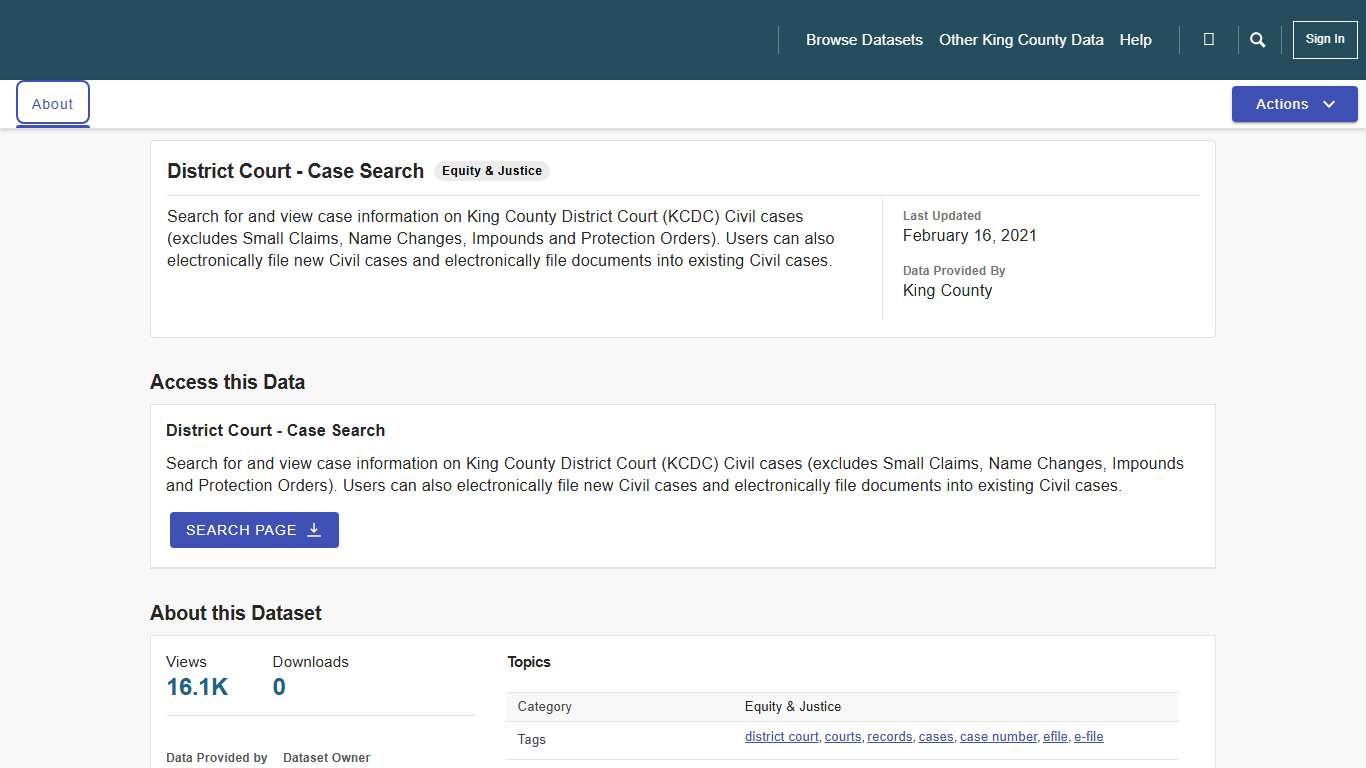Click the apps grid icon in header
This screenshot has width=1366, height=768.
pos(1208,39)
